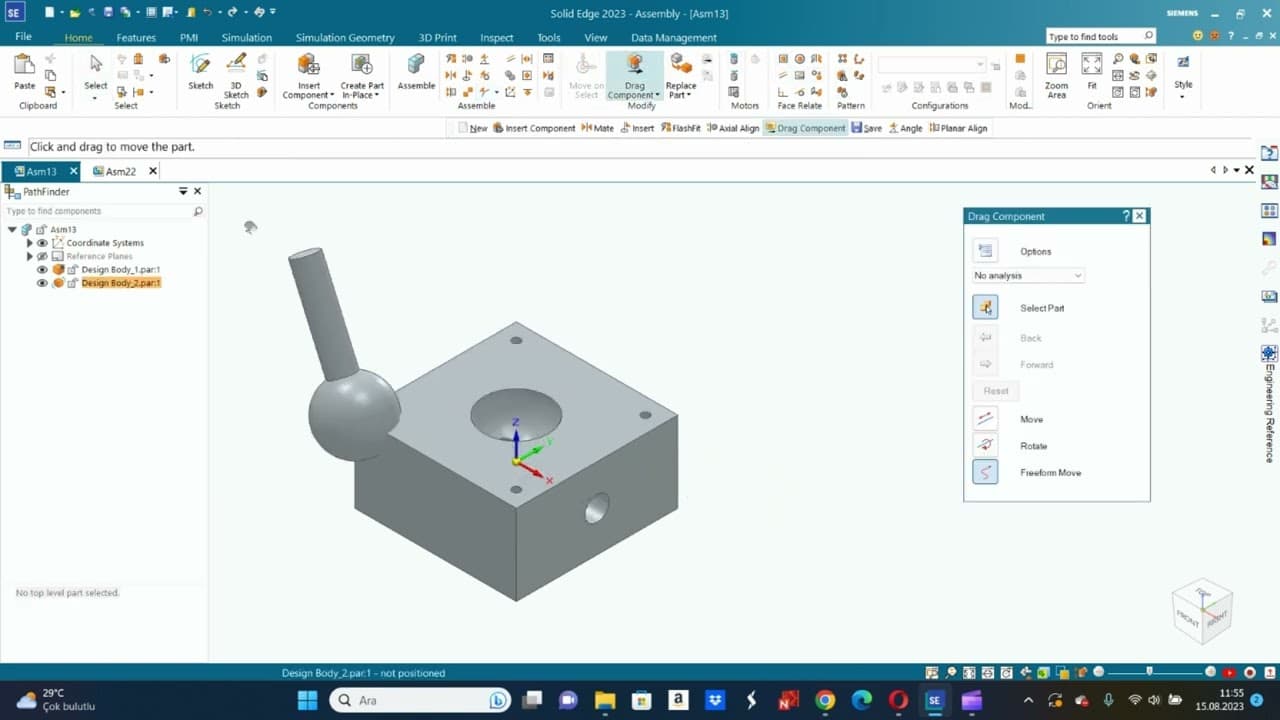Collapse the Asm13 root node
The image size is (1280, 720).
pos(12,229)
